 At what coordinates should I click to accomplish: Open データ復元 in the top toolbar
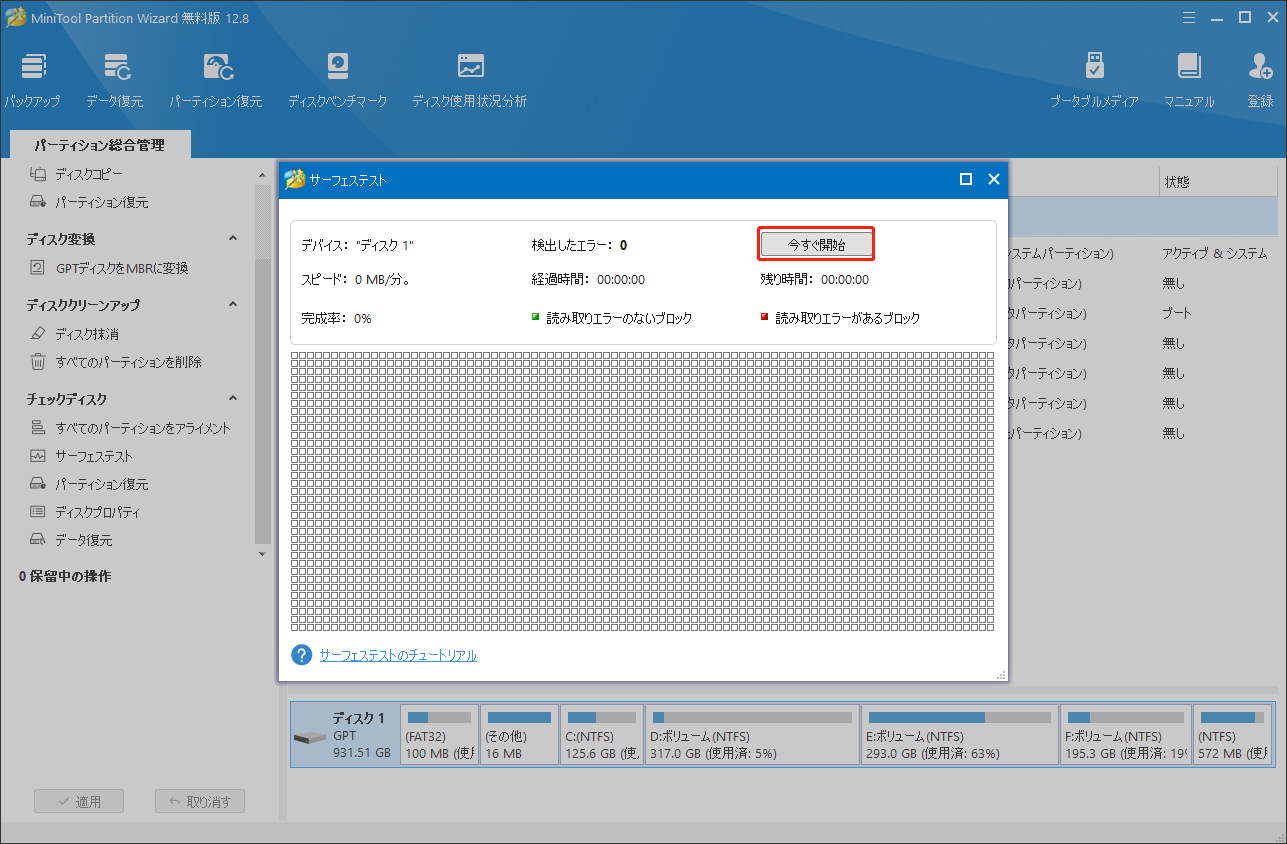pyautogui.click(x=114, y=81)
